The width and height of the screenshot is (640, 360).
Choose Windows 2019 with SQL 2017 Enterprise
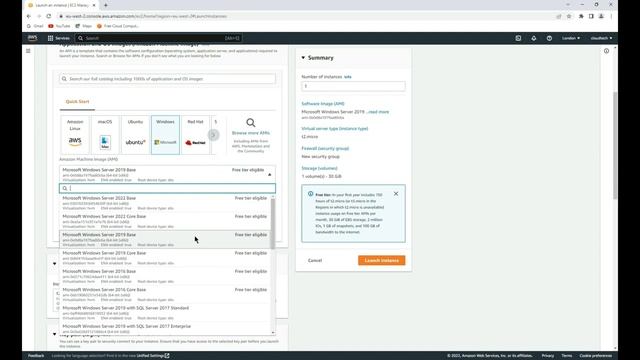coord(165,329)
